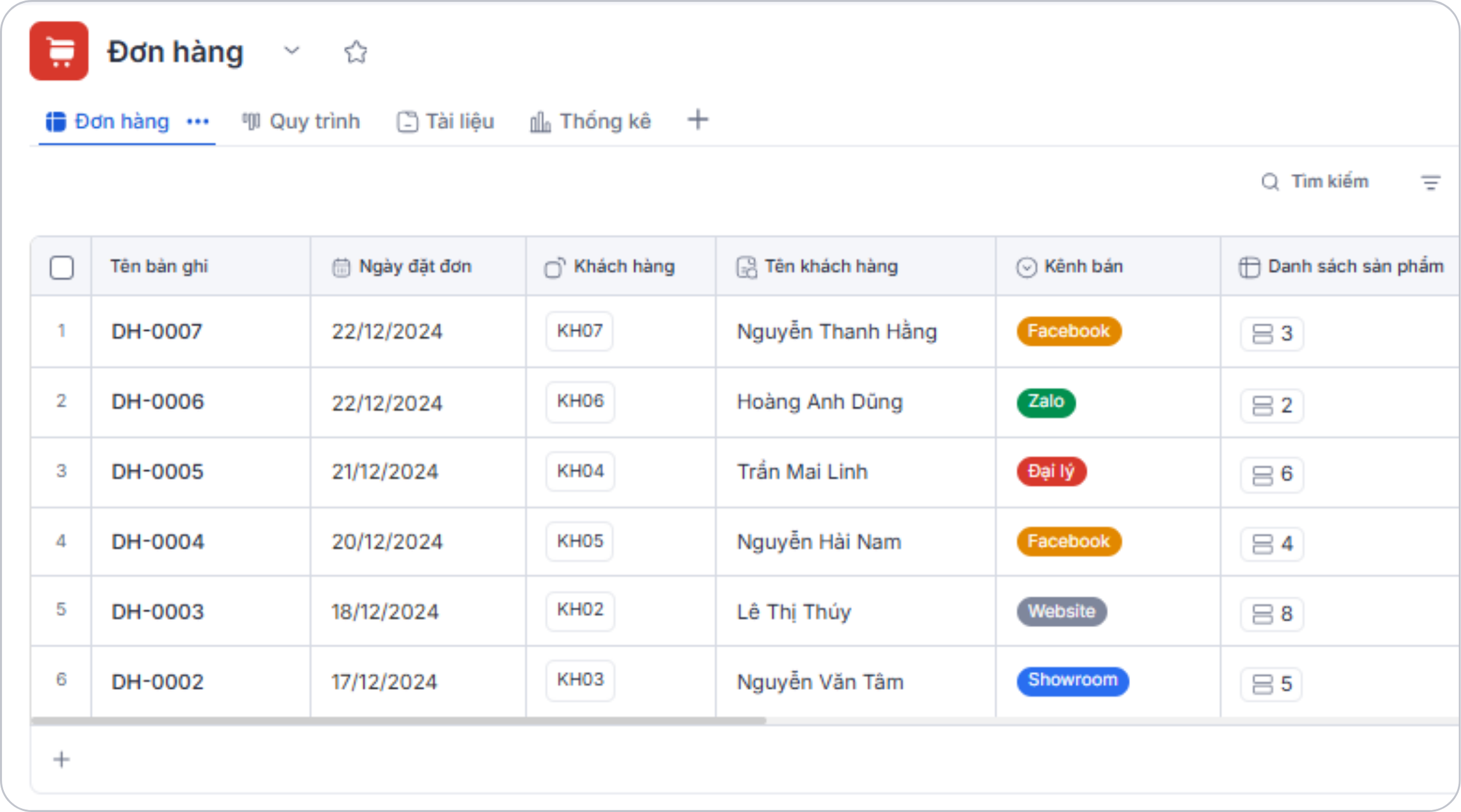Click the name Nguyễn Văn Tâm
The width and height of the screenshot is (1461, 812).
820,682
